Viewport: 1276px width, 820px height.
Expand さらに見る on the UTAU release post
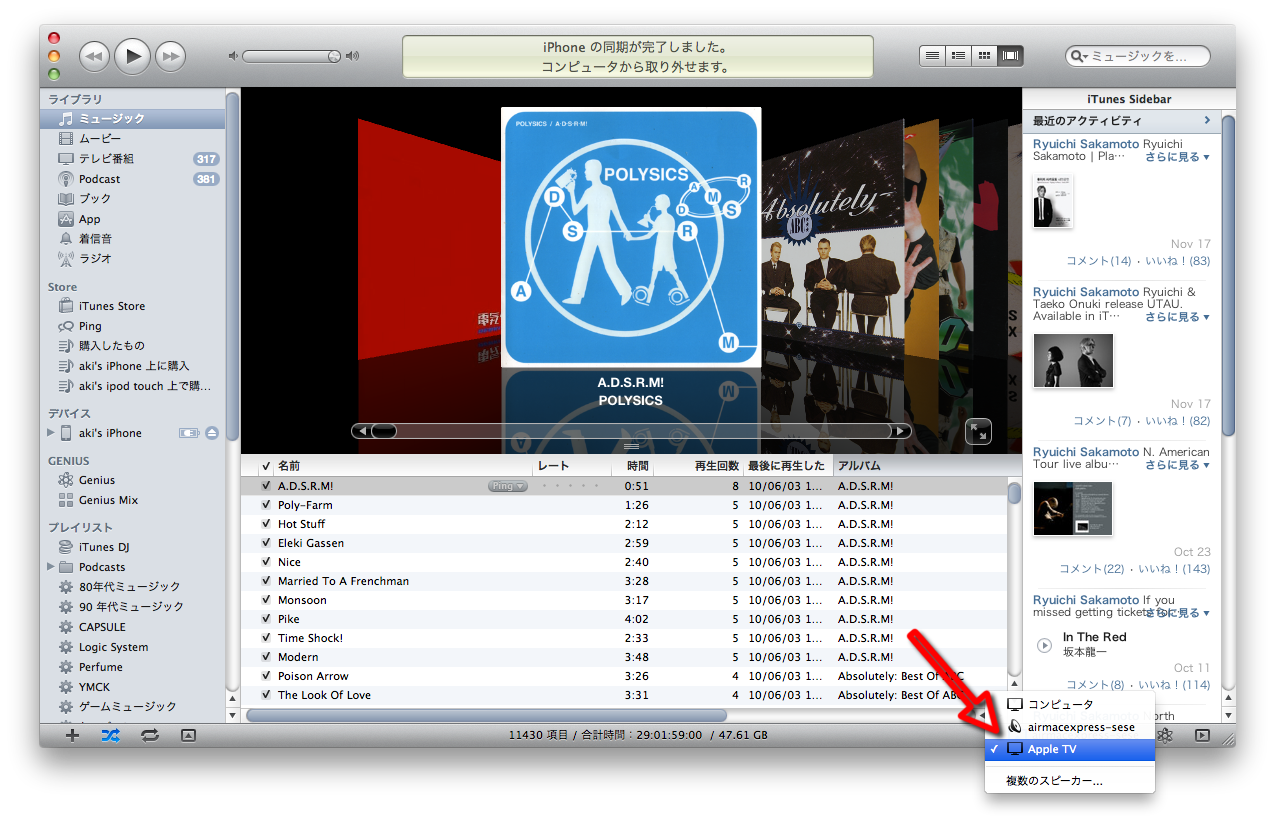[x=1177, y=317]
